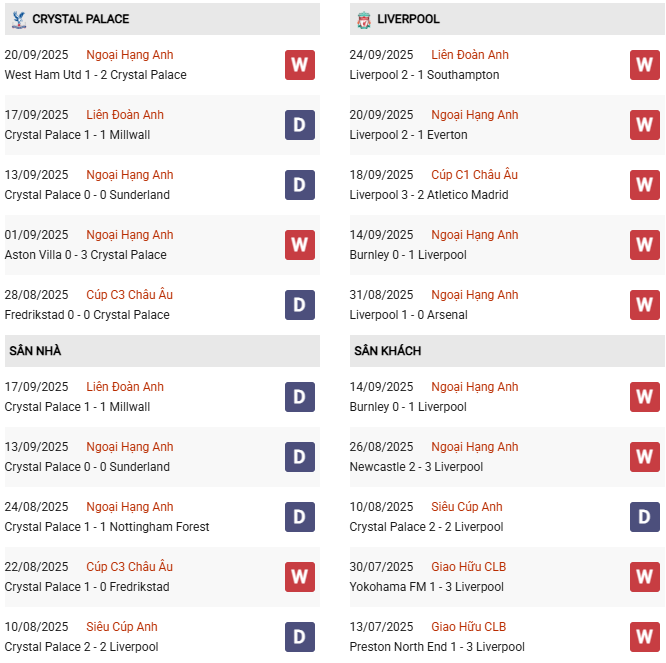Viewport: 666px width, 663px height.
Task: Click the Liverpool club crest icon
Action: coord(362,19)
